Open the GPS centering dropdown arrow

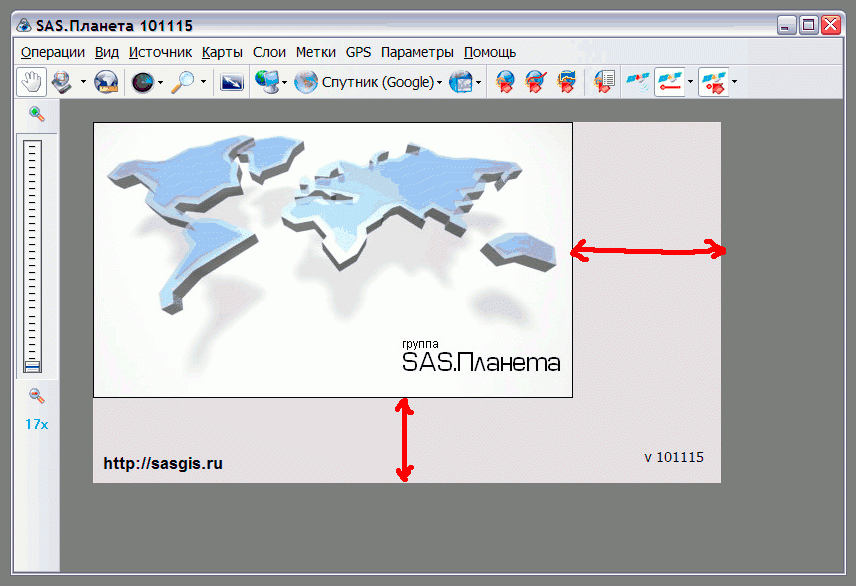(x=734, y=82)
